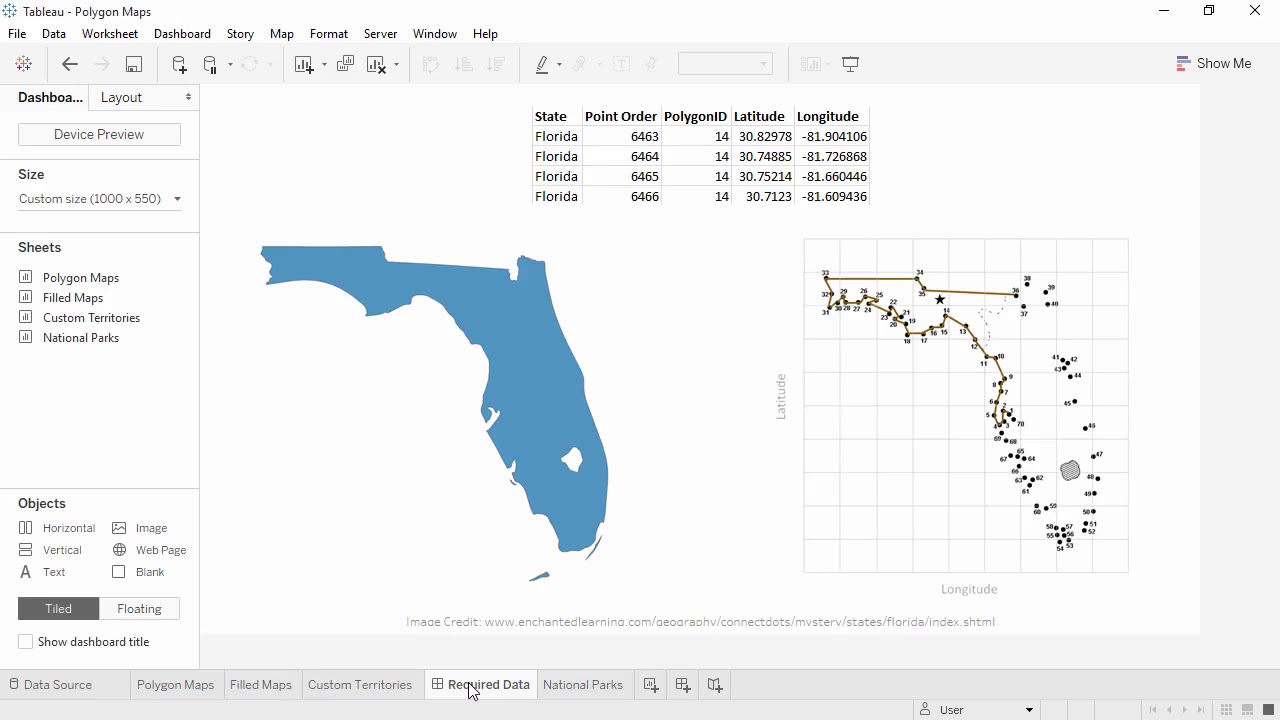Click the Highlight pen icon

point(542,64)
